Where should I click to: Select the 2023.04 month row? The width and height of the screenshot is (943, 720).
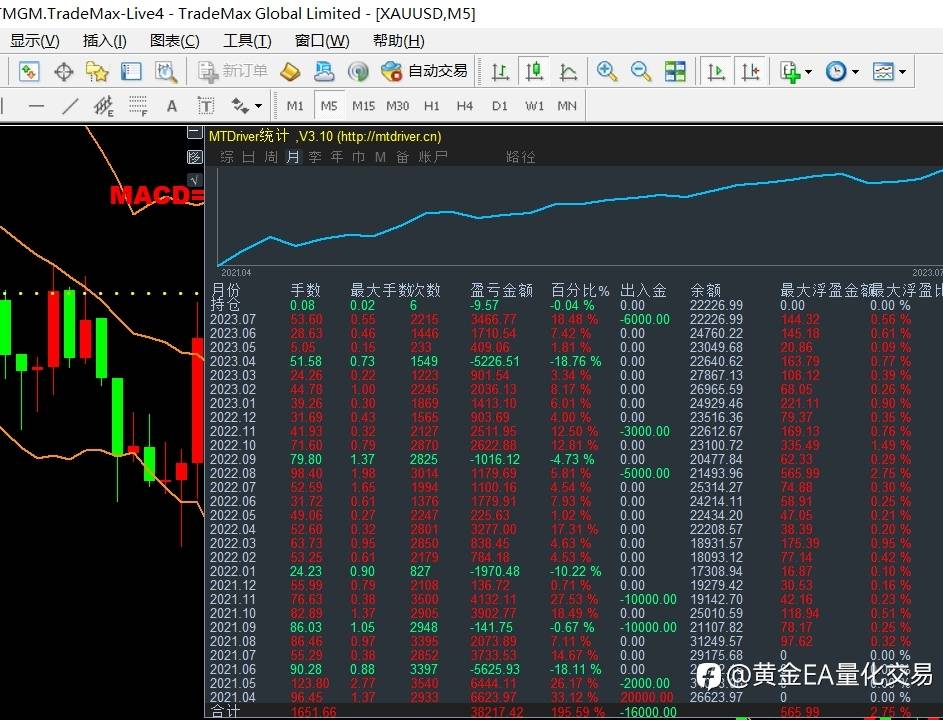[x=576, y=362]
